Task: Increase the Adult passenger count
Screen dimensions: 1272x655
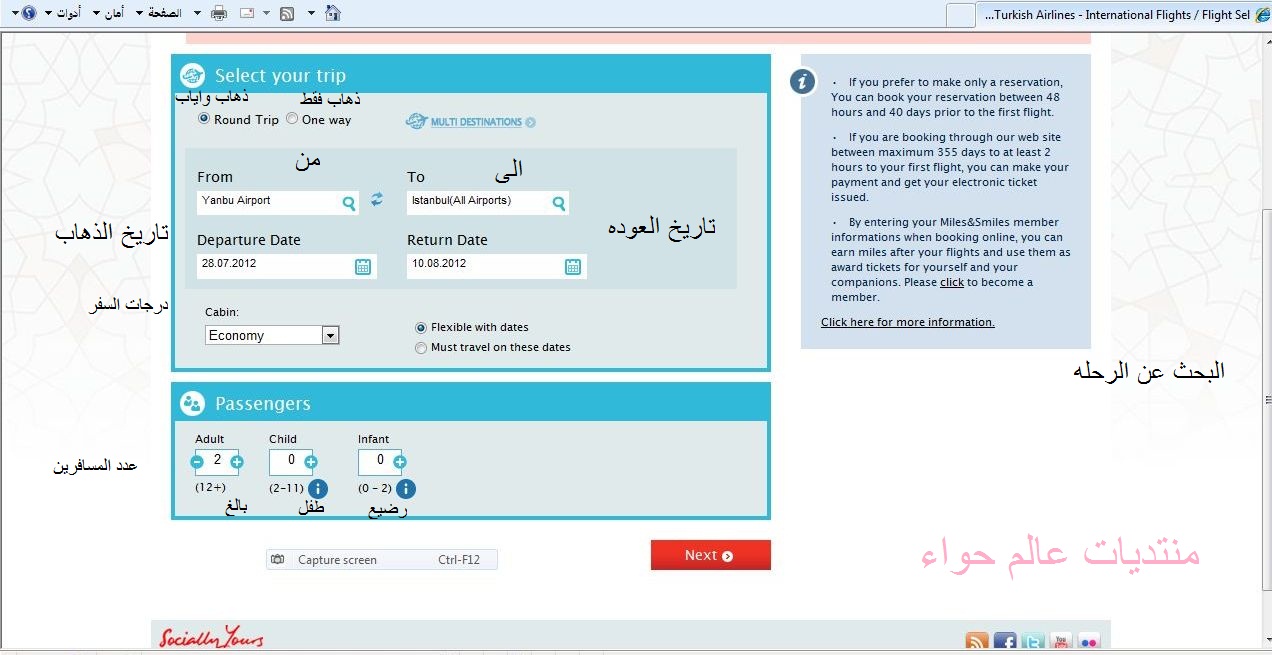Action: 237,462
